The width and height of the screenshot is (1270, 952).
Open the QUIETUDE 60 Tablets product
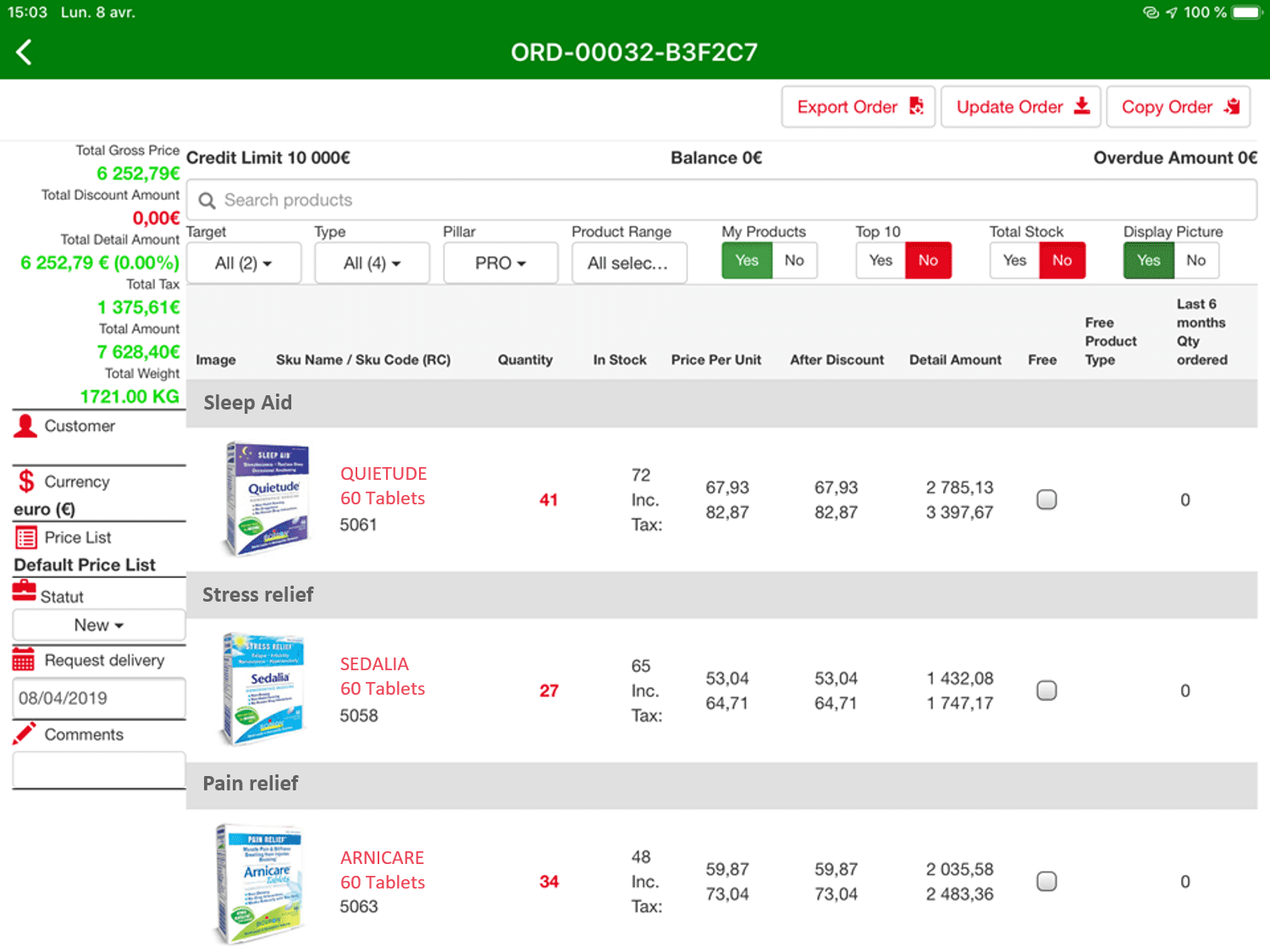[383, 486]
